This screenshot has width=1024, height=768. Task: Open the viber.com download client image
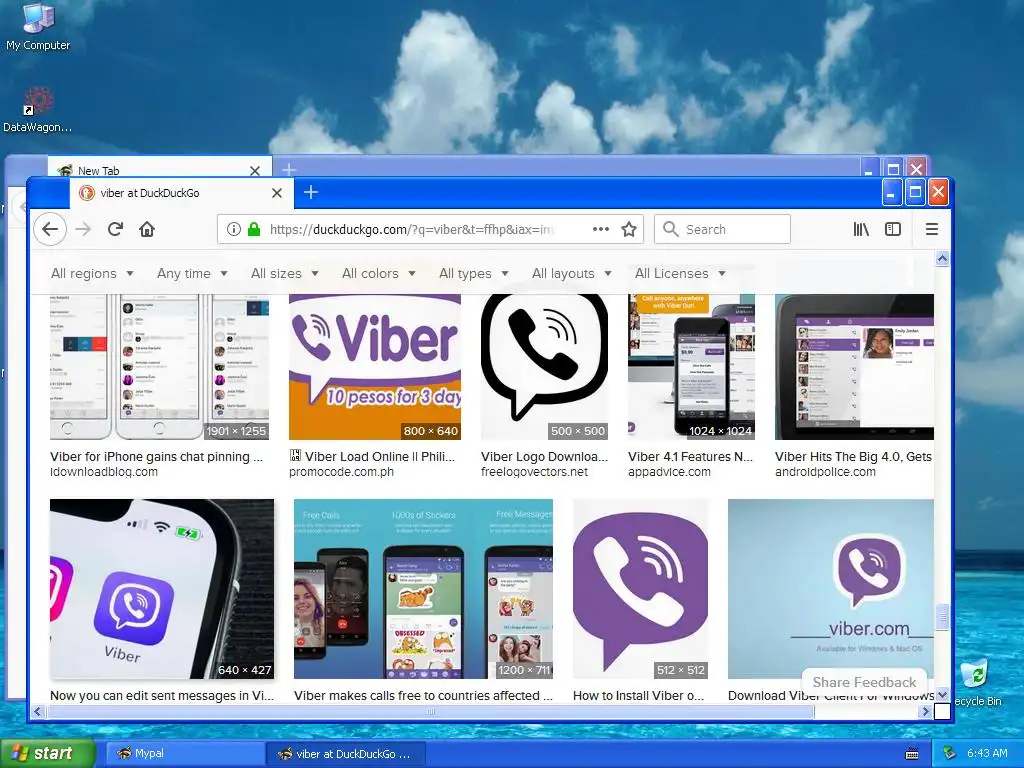pos(831,589)
